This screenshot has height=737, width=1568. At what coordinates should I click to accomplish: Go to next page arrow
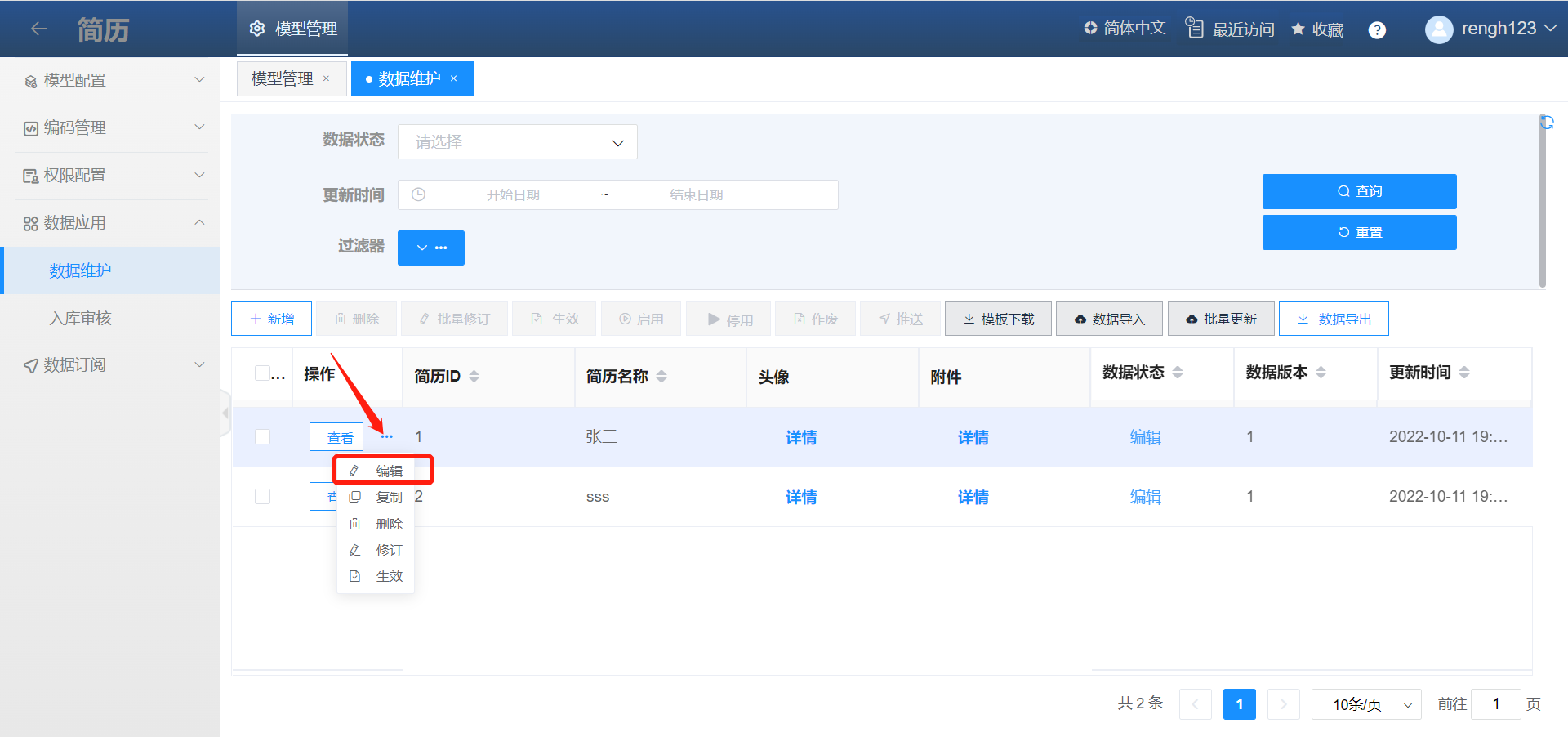[x=1283, y=704]
